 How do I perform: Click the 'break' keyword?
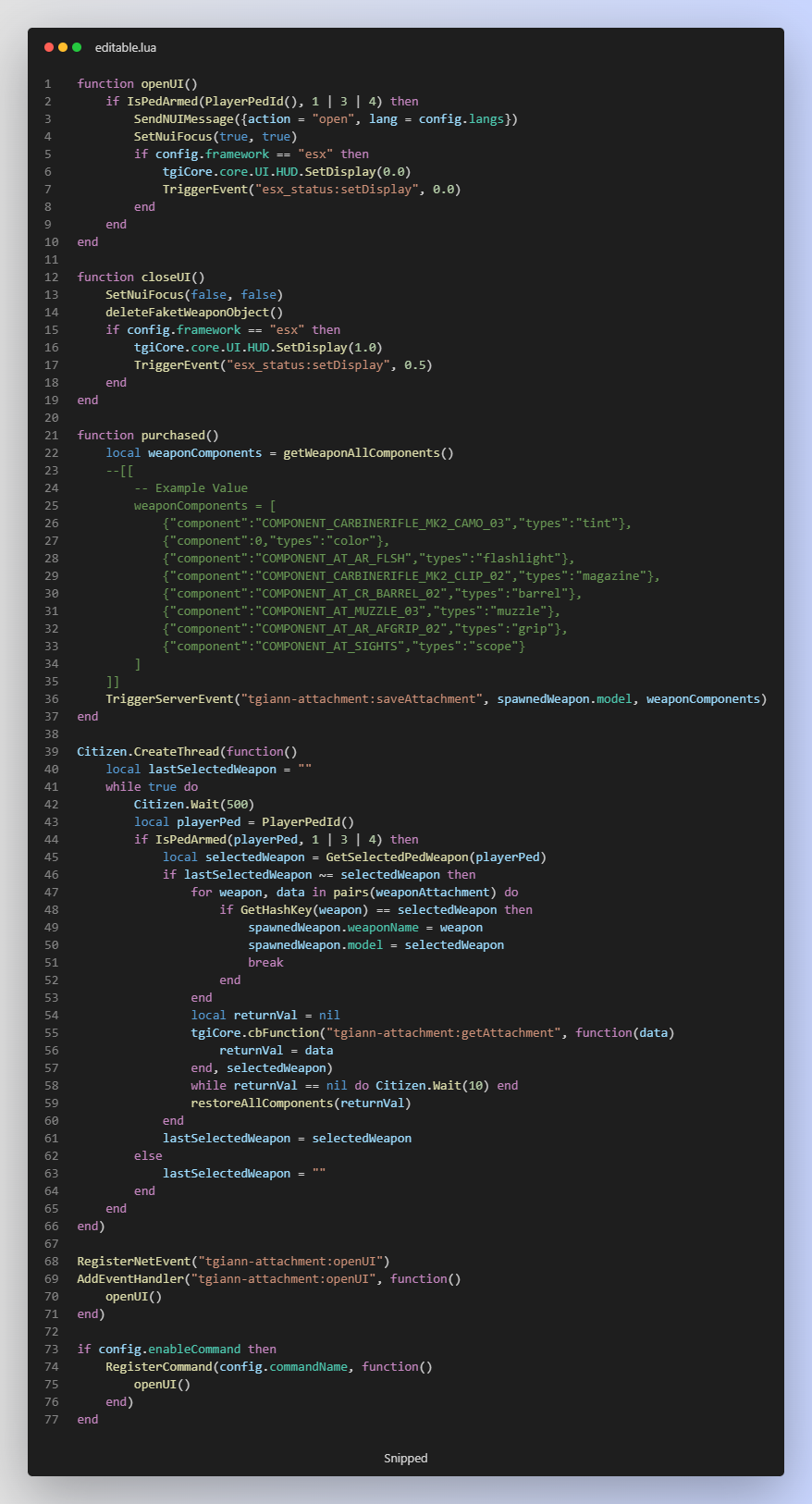pyautogui.click(x=265, y=963)
